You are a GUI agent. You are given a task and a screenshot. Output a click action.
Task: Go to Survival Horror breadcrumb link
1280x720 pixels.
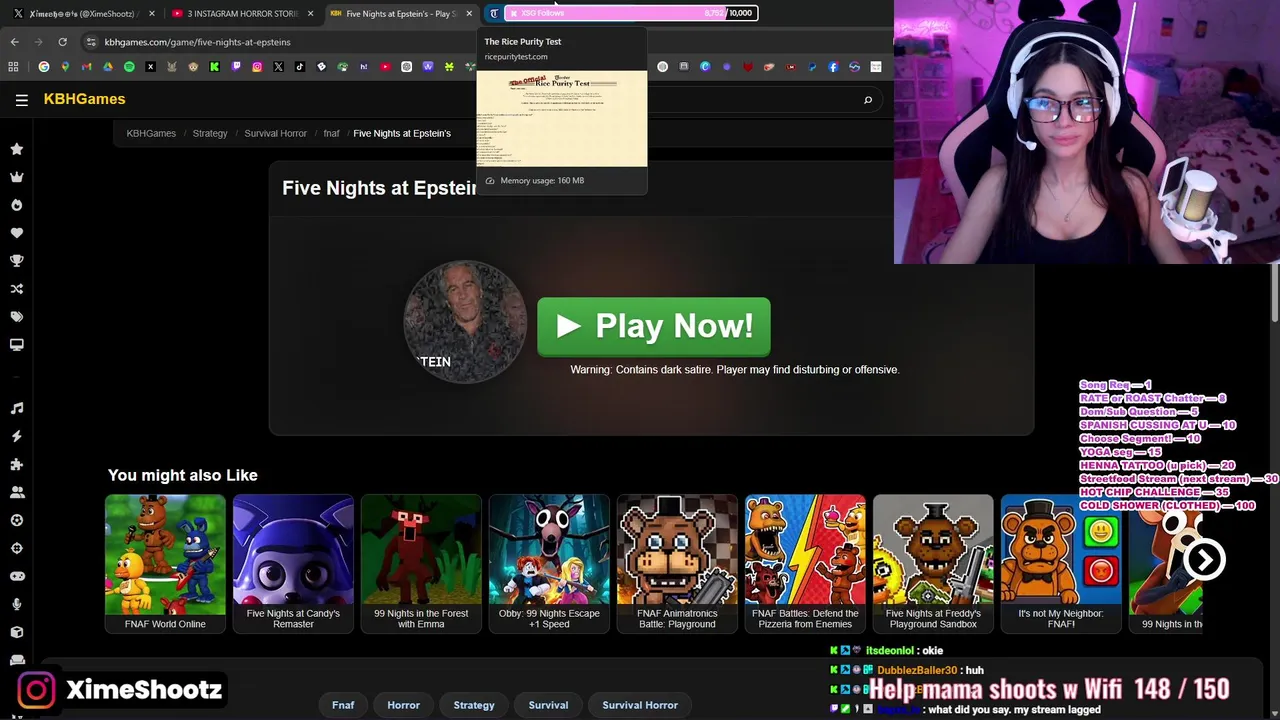(275, 133)
